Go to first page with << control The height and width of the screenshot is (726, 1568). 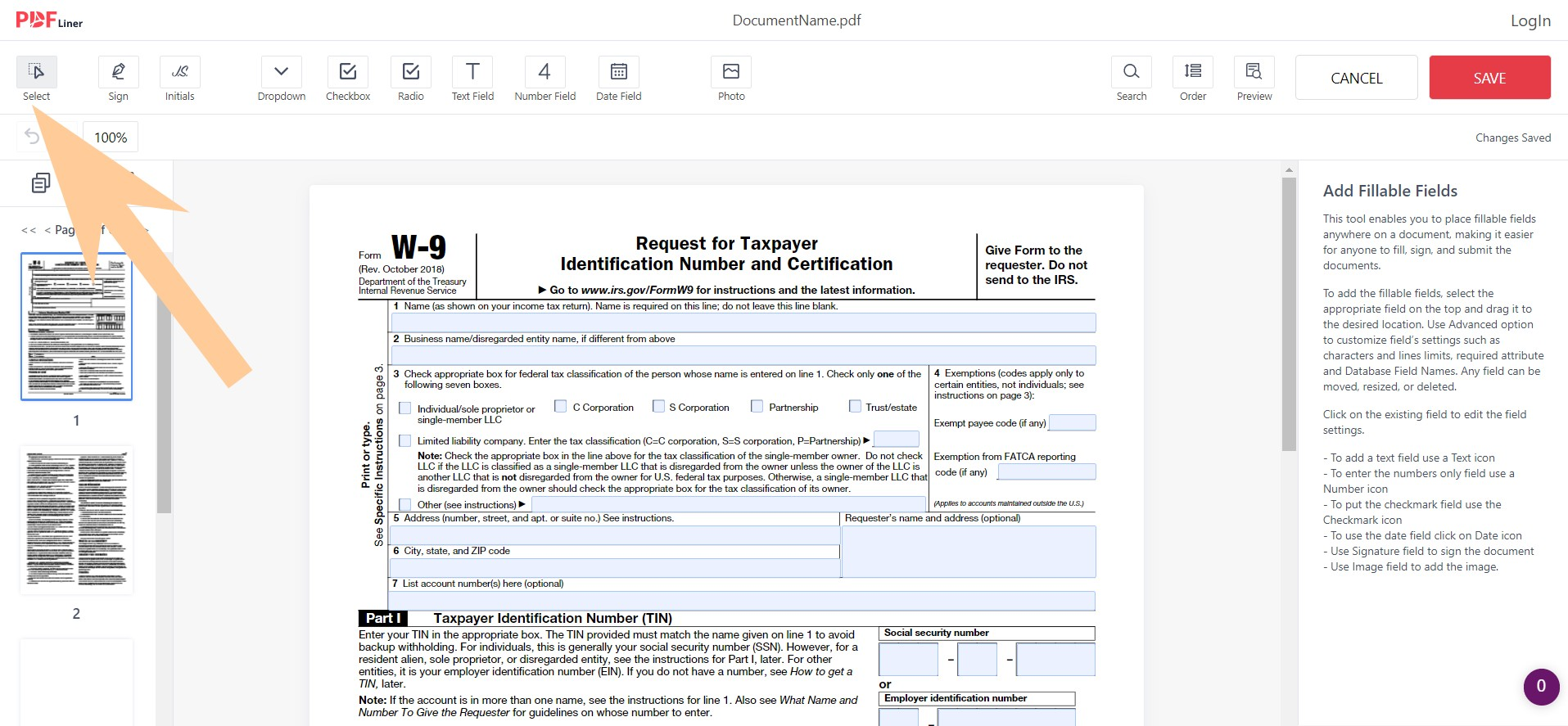pos(29,230)
